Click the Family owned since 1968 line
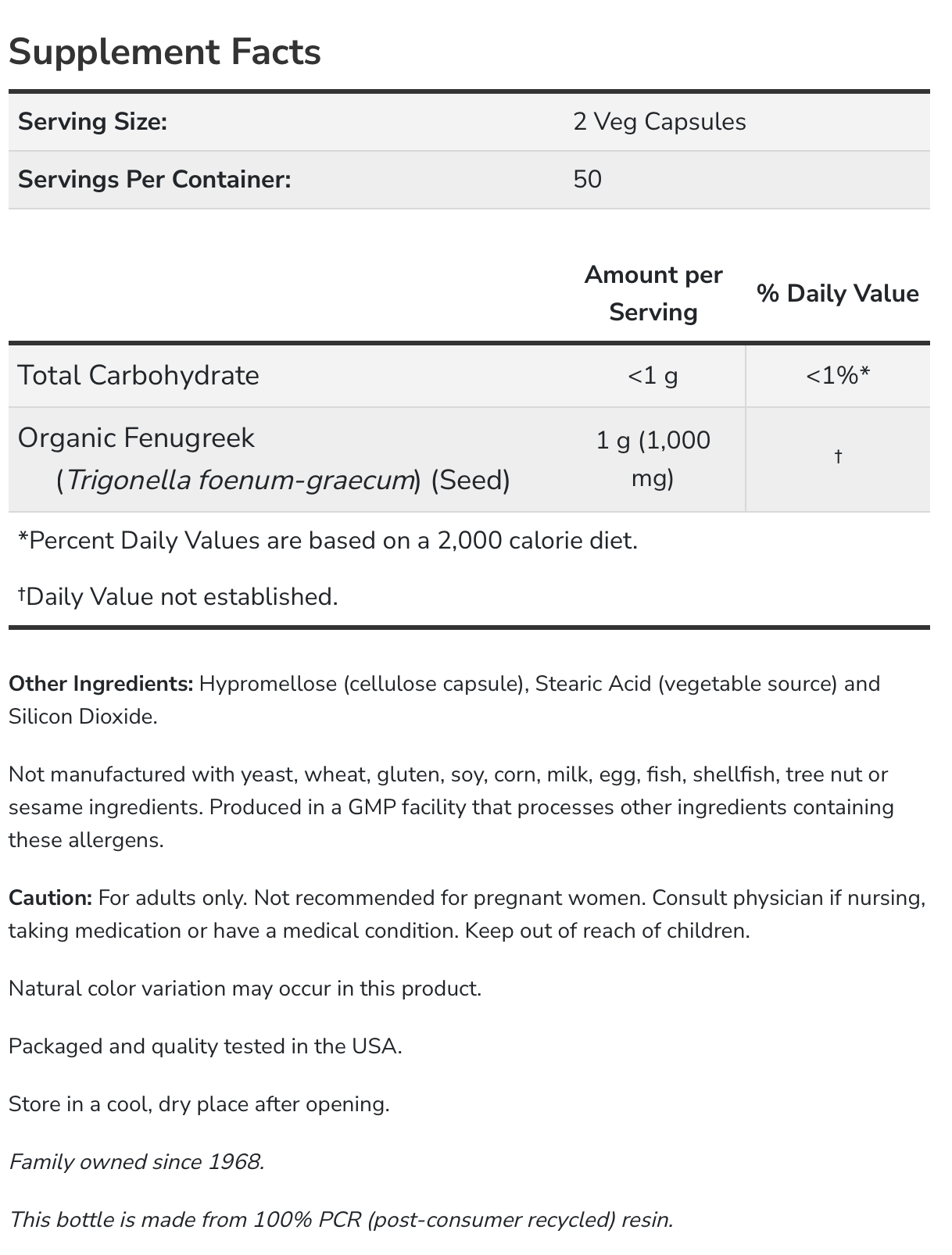952x1255 pixels. [137, 1162]
